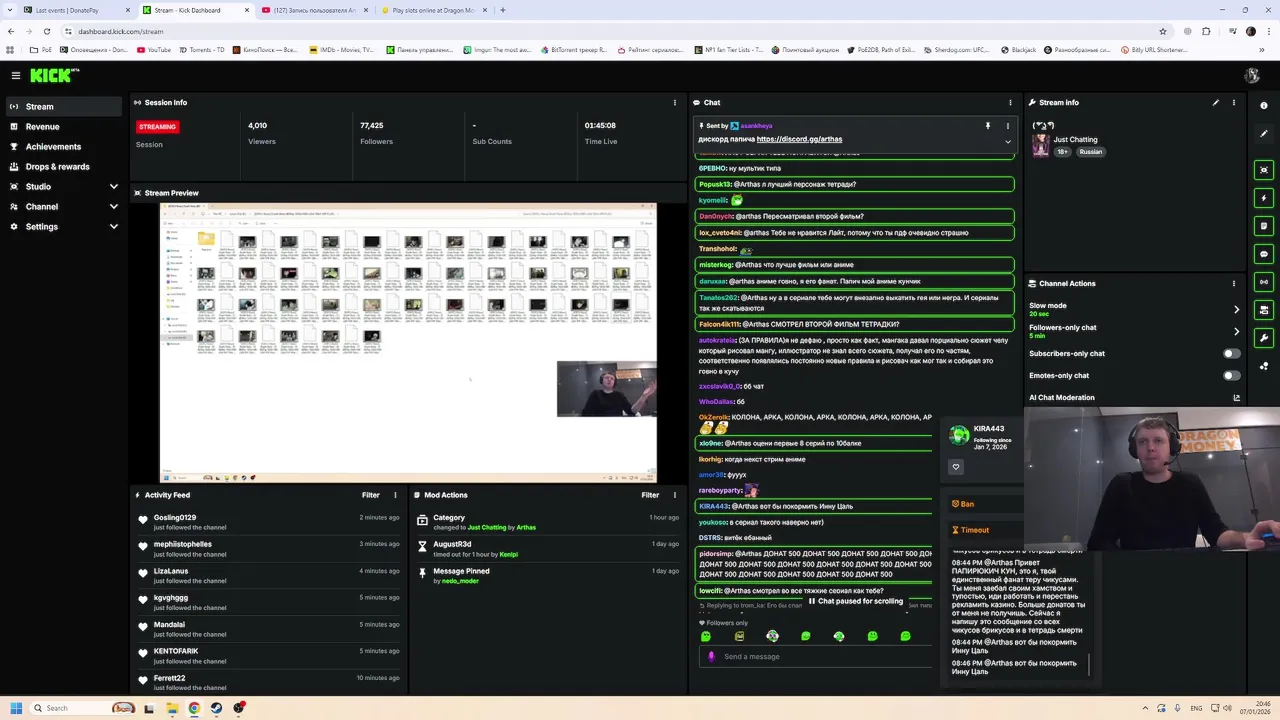Open the profile avatar in Kick header
The height and width of the screenshot is (720, 1280).
pos(1252,75)
